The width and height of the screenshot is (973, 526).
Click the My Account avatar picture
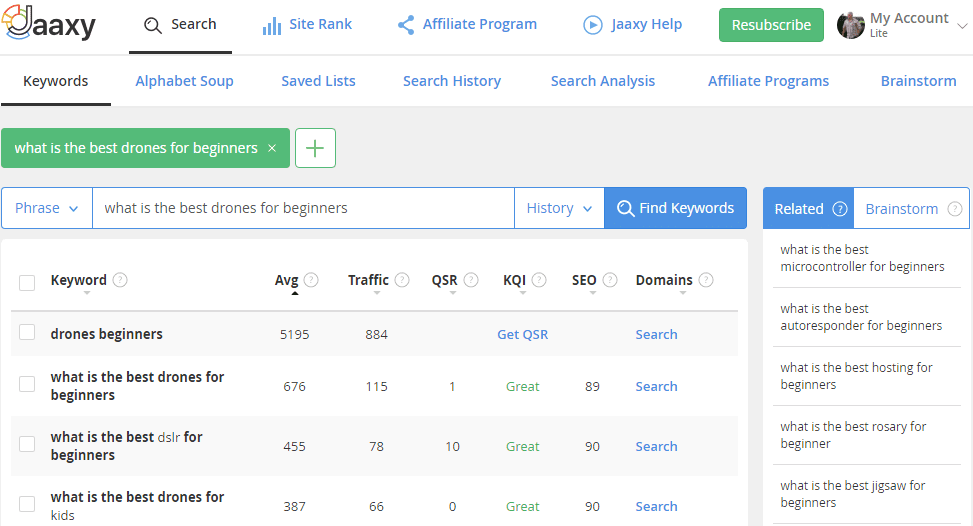point(850,25)
